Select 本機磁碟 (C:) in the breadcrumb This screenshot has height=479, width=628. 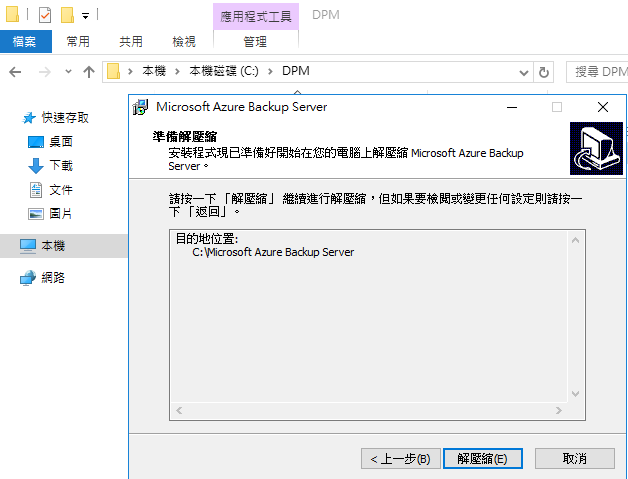(x=223, y=71)
